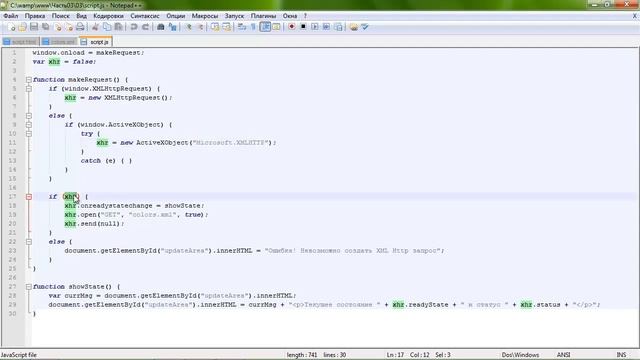
Task: Click the Open file toolbar icon
Action: [22, 27]
